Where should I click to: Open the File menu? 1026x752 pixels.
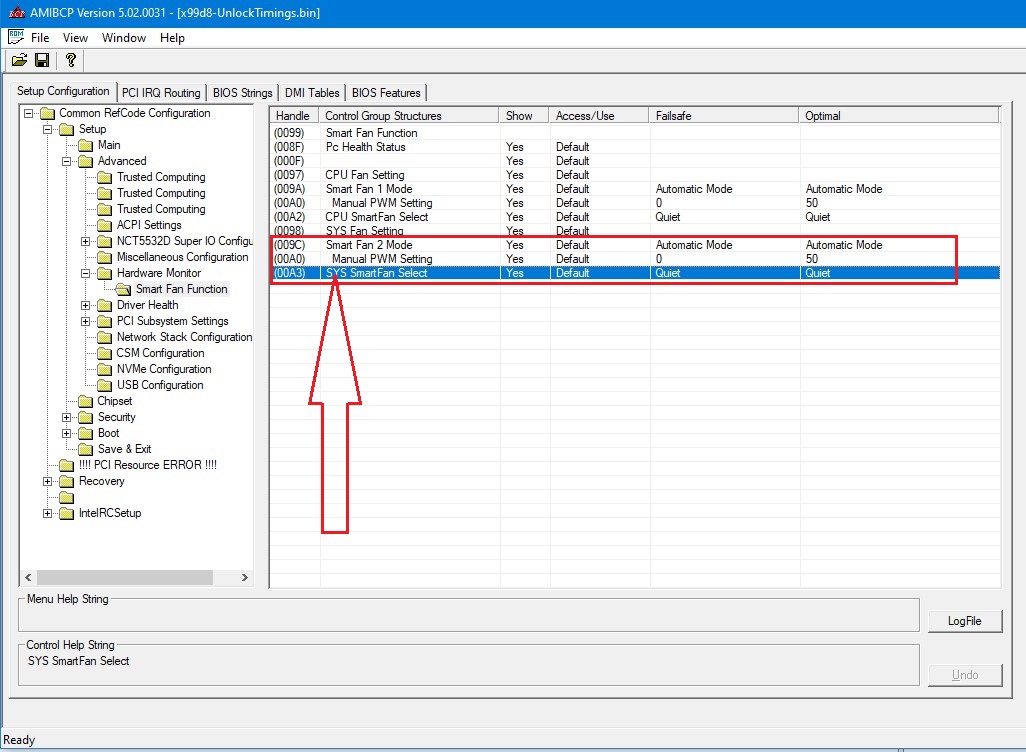[40, 38]
